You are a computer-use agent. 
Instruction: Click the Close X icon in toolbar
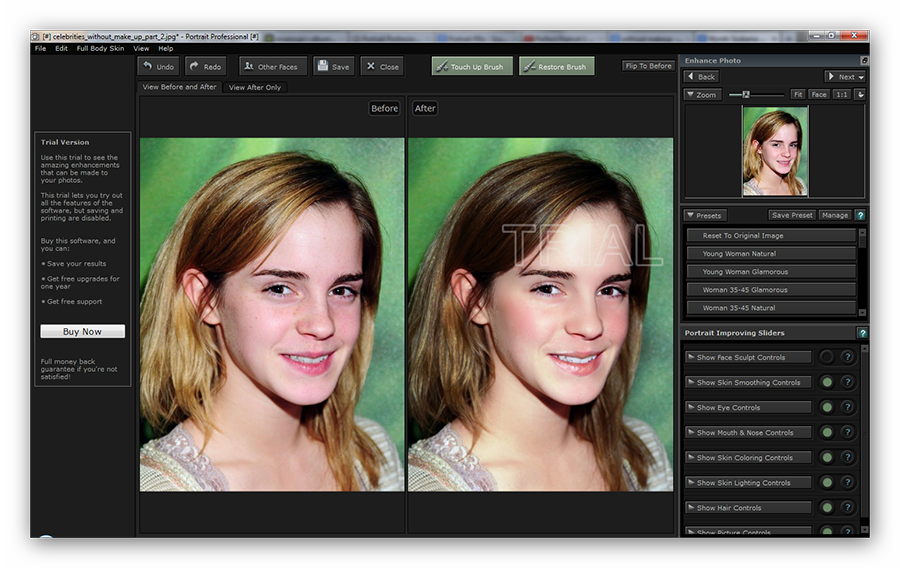coord(371,66)
